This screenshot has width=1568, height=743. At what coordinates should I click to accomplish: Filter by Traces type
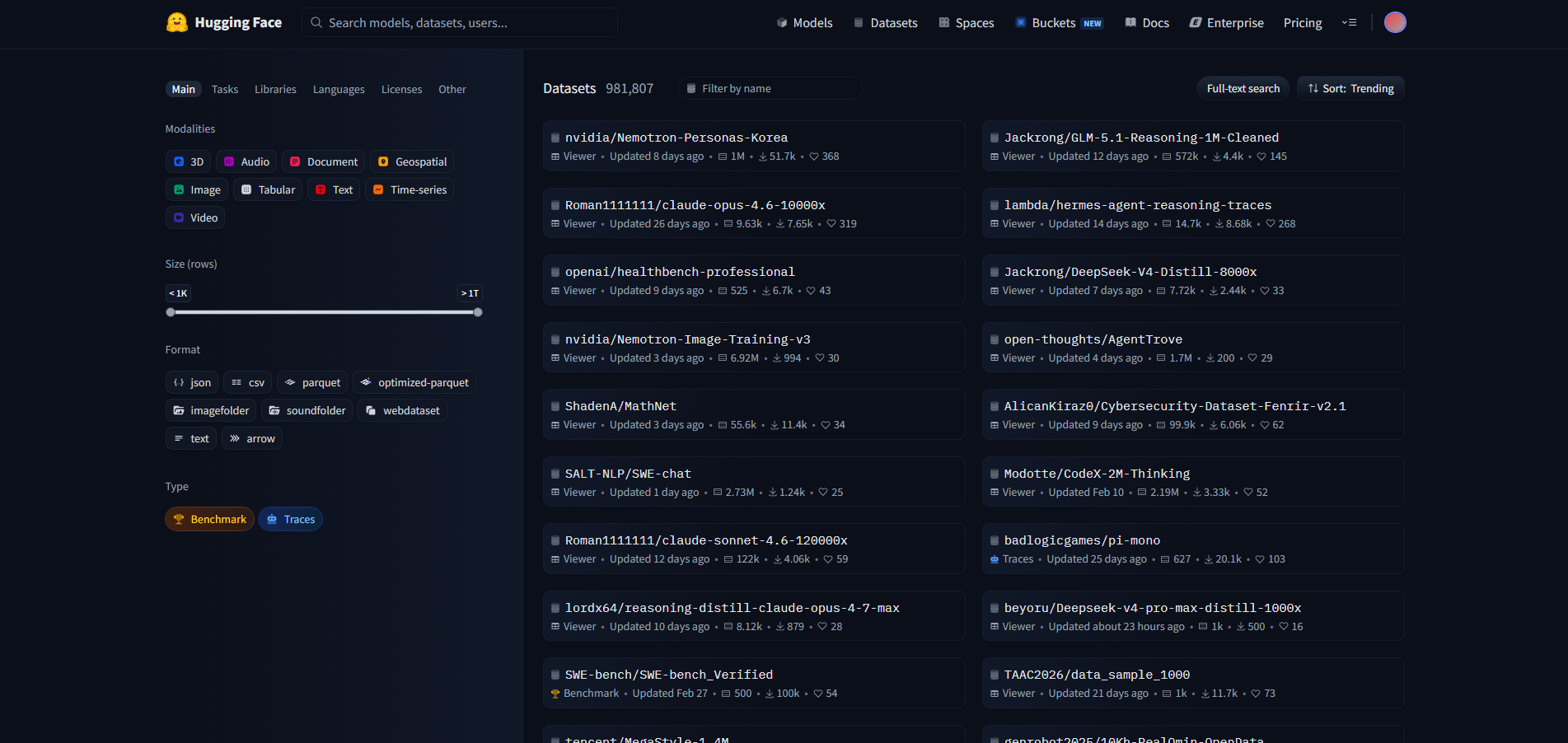(x=290, y=519)
